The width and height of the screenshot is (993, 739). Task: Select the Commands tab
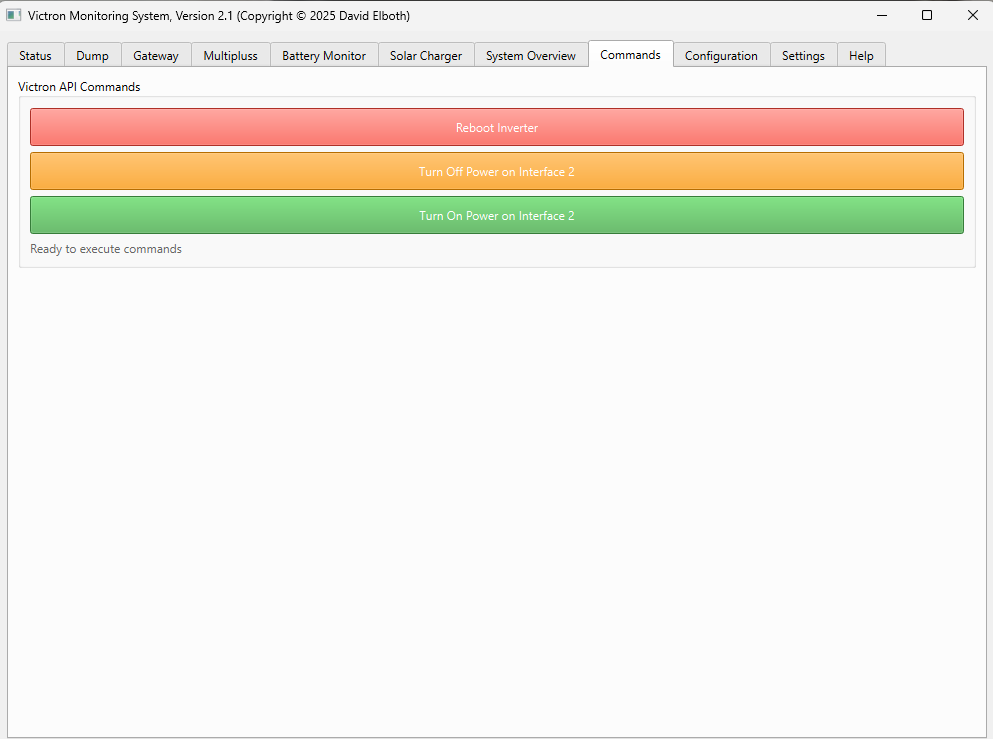click(630, 54)
